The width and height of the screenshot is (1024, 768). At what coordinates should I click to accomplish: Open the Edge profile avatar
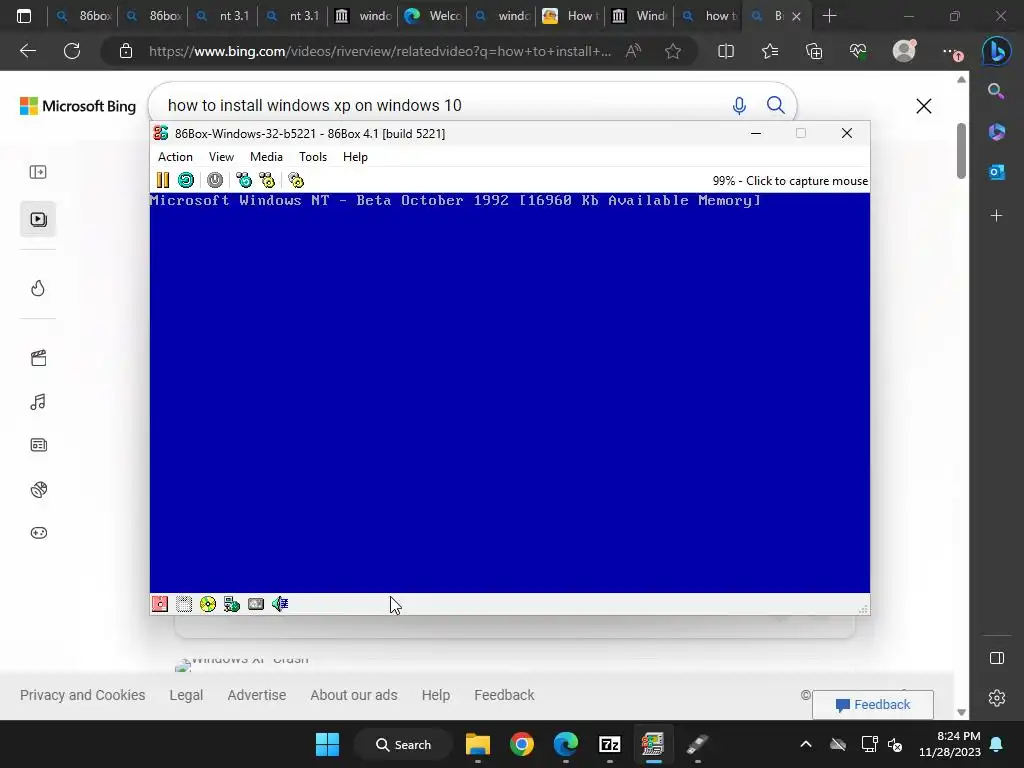click(904, 51)
